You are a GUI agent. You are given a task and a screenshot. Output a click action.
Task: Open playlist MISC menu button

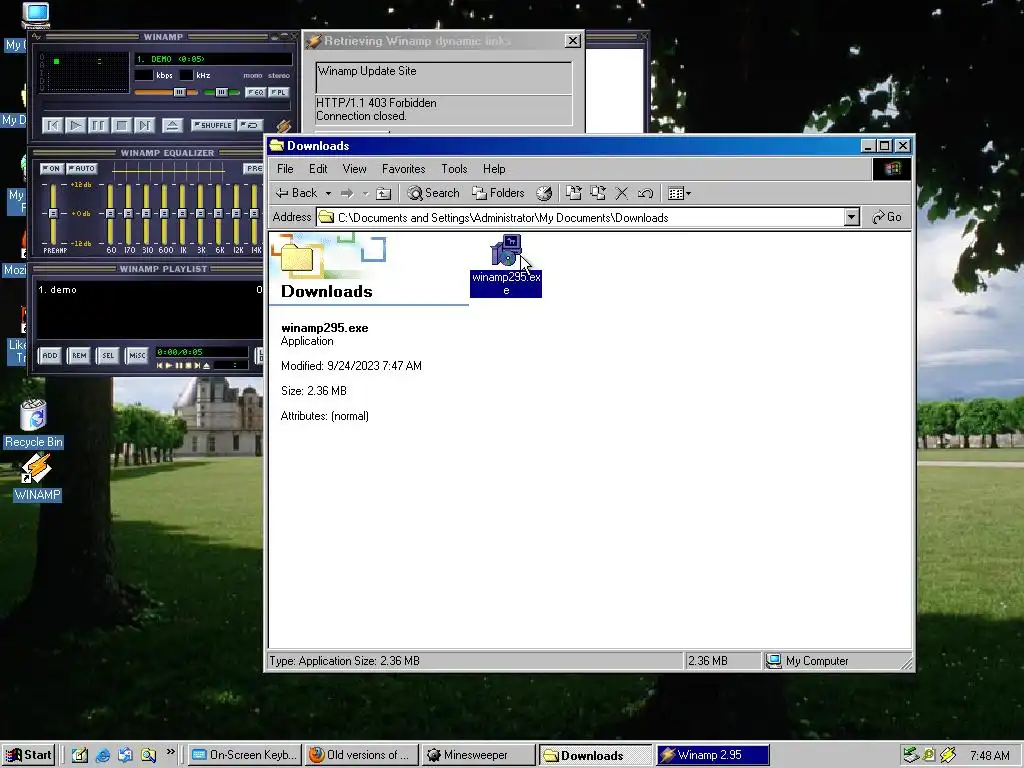[137, 355]
